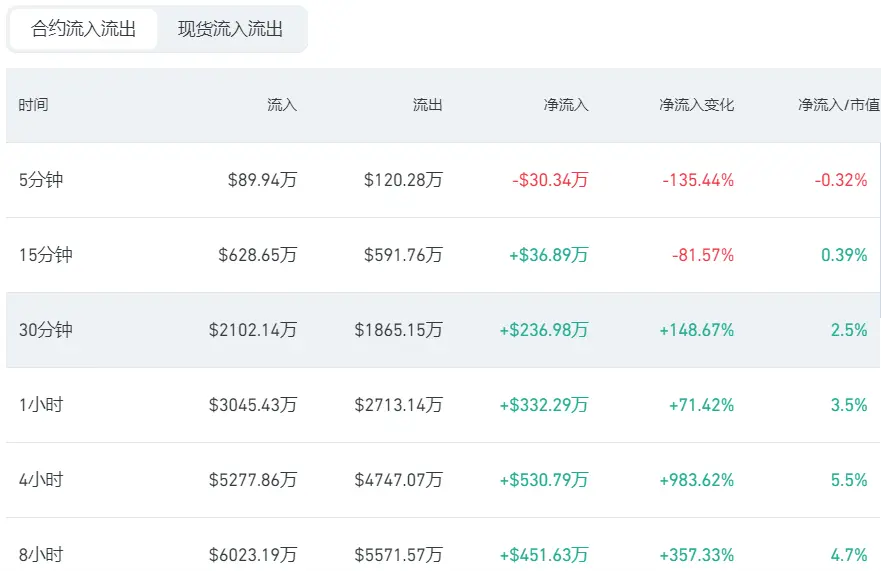881x571 pixels.
Task: Sort by 净流入/市值 column header
Action: click(839, 105)
